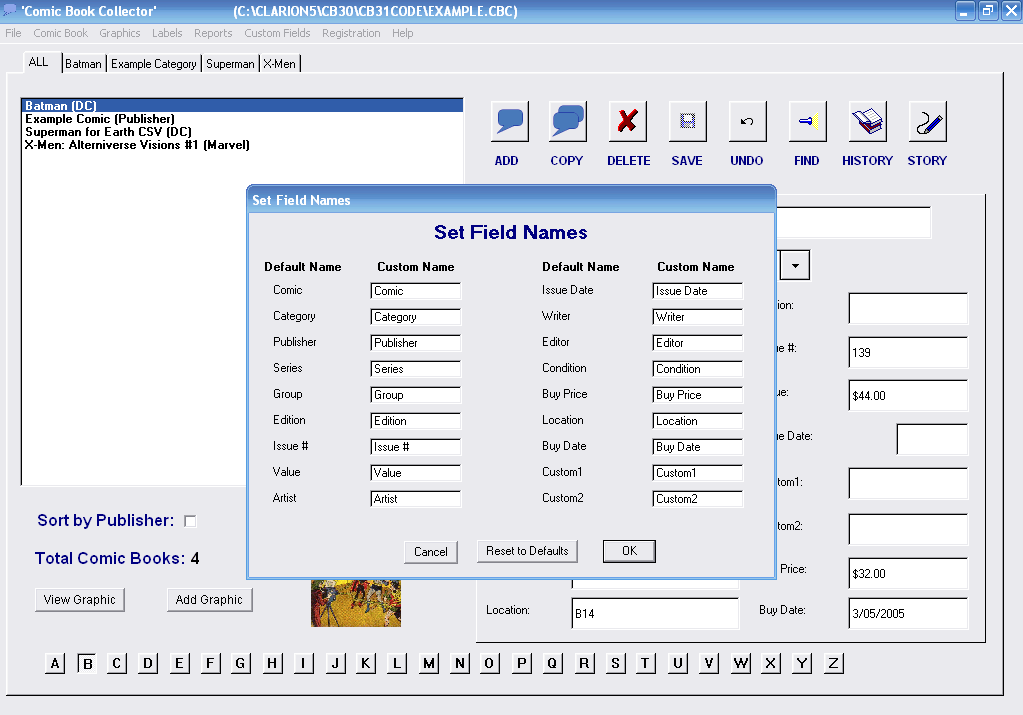This screenshot has height=715, width=1023.
Task: Open the dropdown arrow beside the field
Action: (x=794, y=264)
